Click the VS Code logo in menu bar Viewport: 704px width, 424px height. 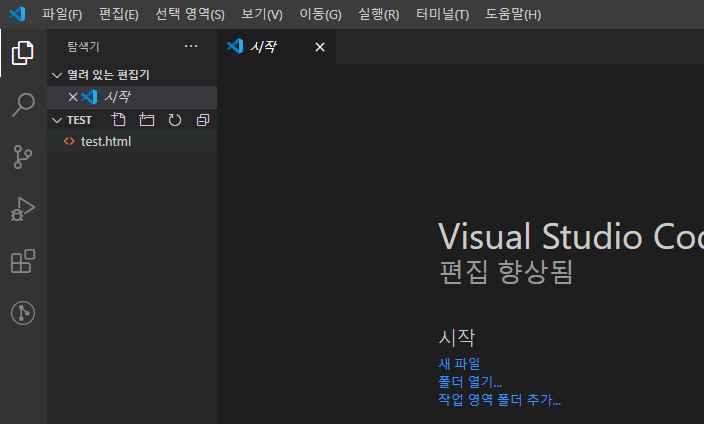pos(17,14)
